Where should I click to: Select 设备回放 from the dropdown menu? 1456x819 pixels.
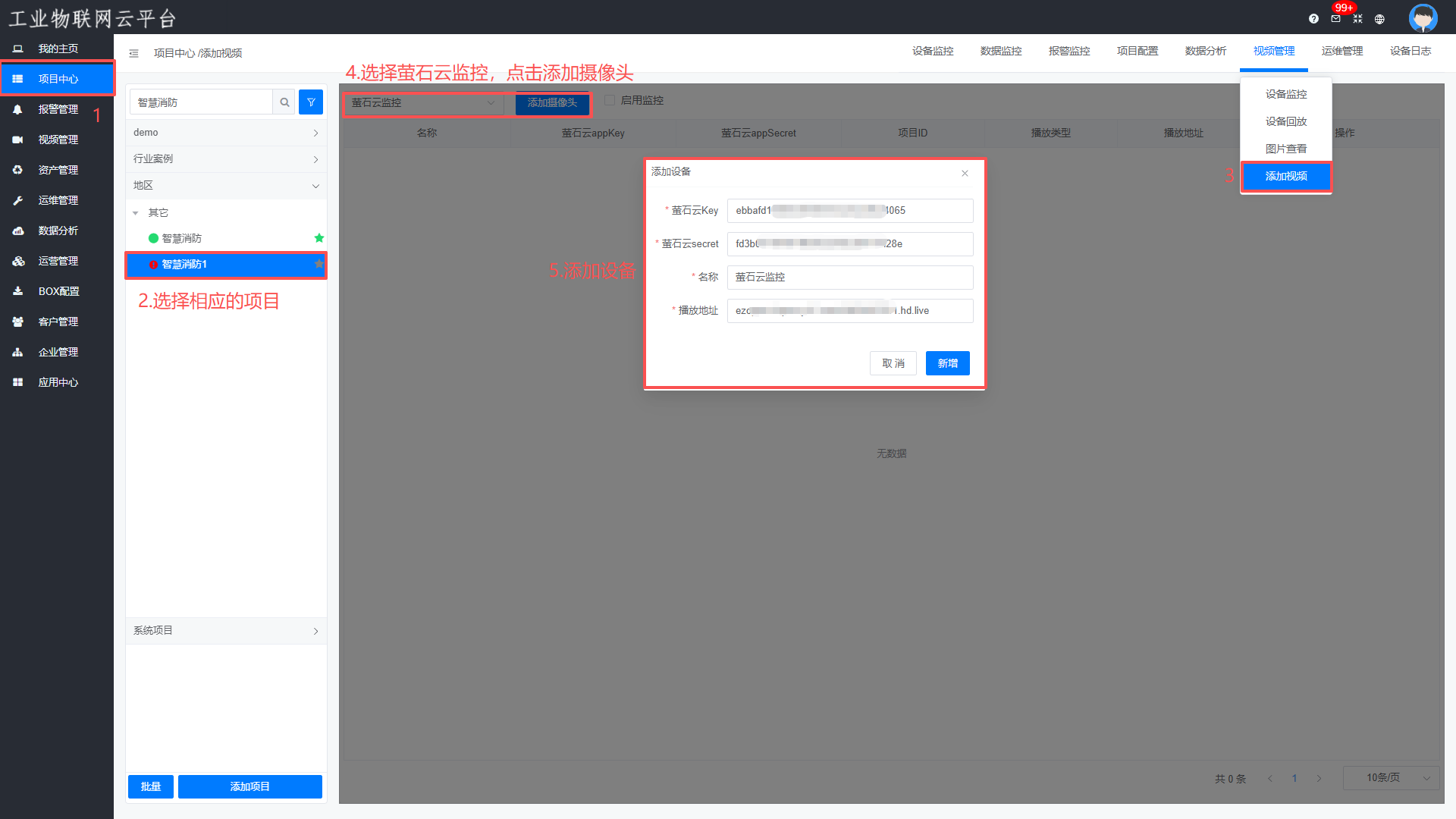coord(1285,121)
